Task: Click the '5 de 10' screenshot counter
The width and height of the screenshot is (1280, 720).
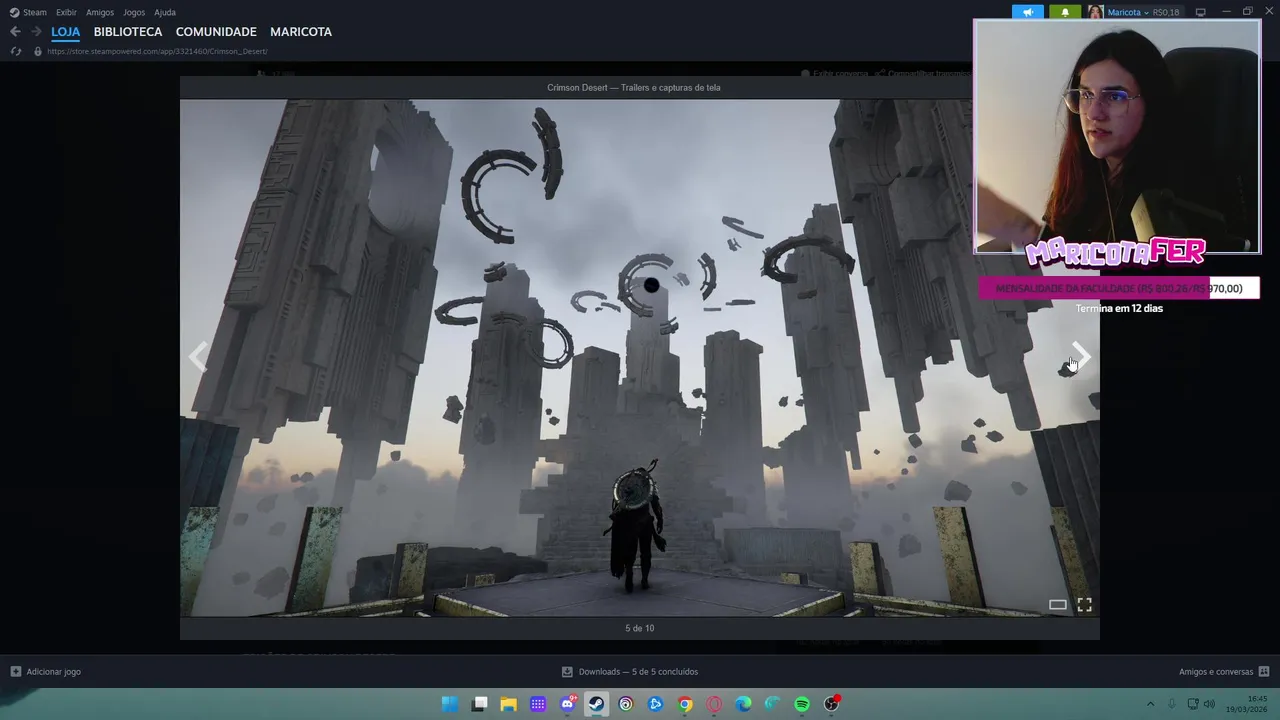Action: 640,628
